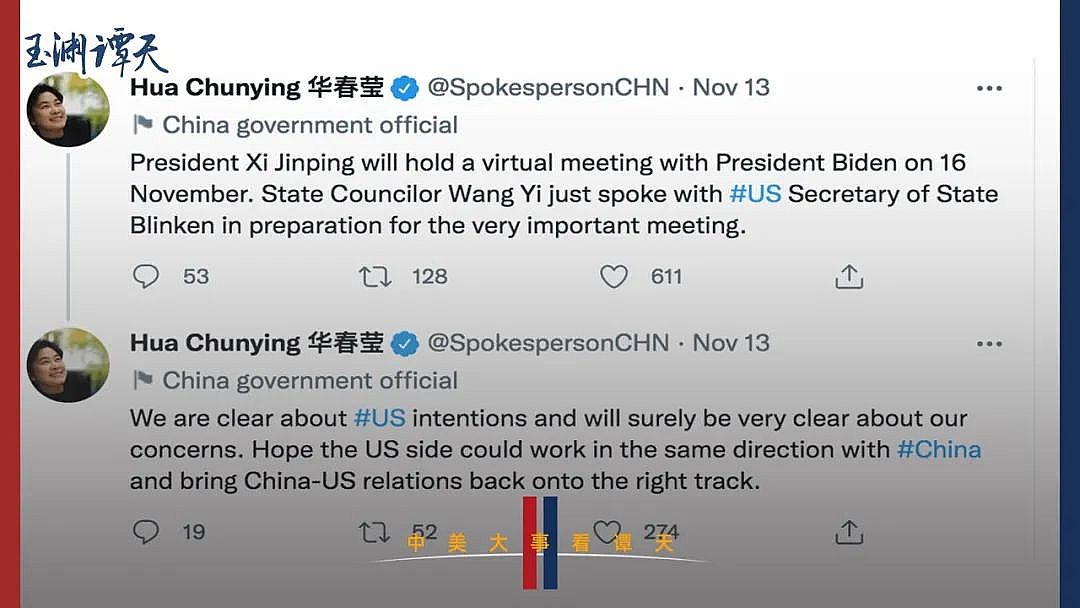Open the #US hashtag in first tweet
This screenshot has width=1080, height=608.
pos(755,194)
